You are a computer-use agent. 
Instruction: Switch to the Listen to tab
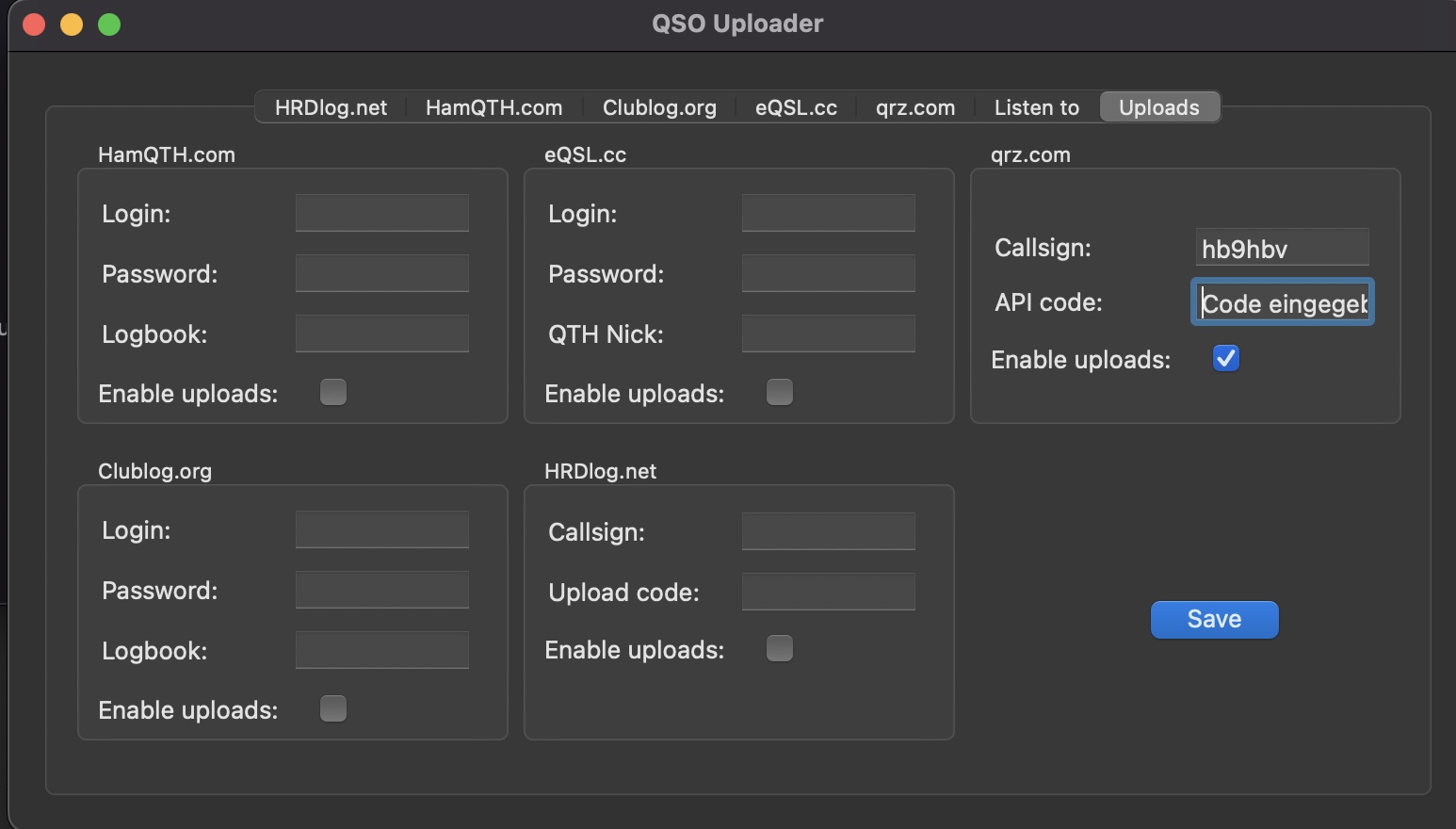tap(1036, 107)
